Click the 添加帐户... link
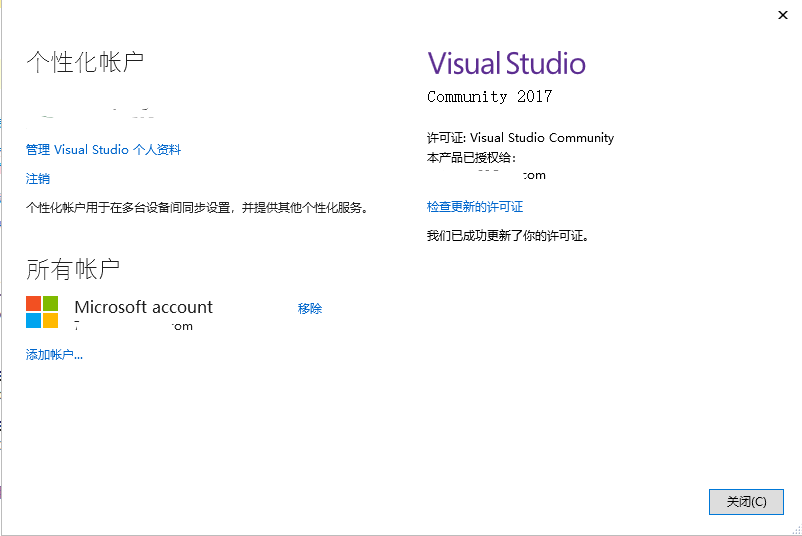 (54, 354)
